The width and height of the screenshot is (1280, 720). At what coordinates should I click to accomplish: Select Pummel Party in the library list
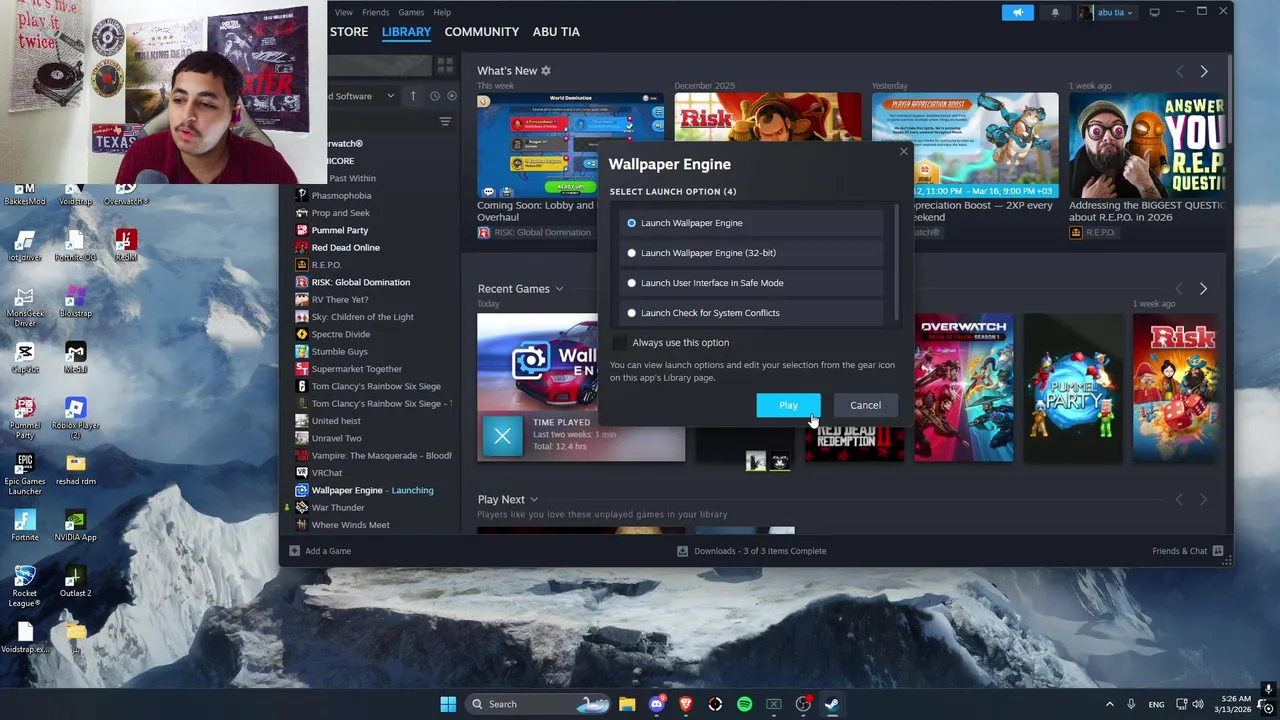pos(339,230)
